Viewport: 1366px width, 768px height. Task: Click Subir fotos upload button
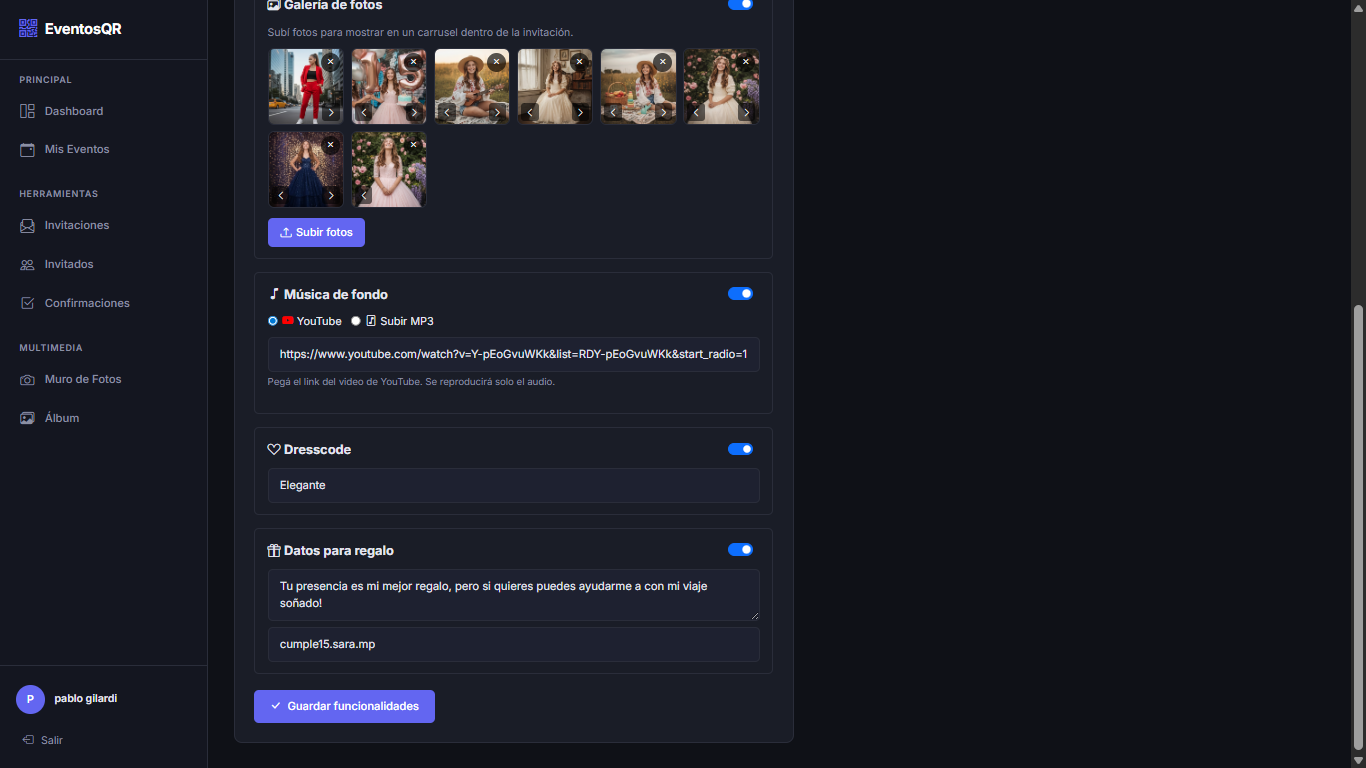coord(316,232)
